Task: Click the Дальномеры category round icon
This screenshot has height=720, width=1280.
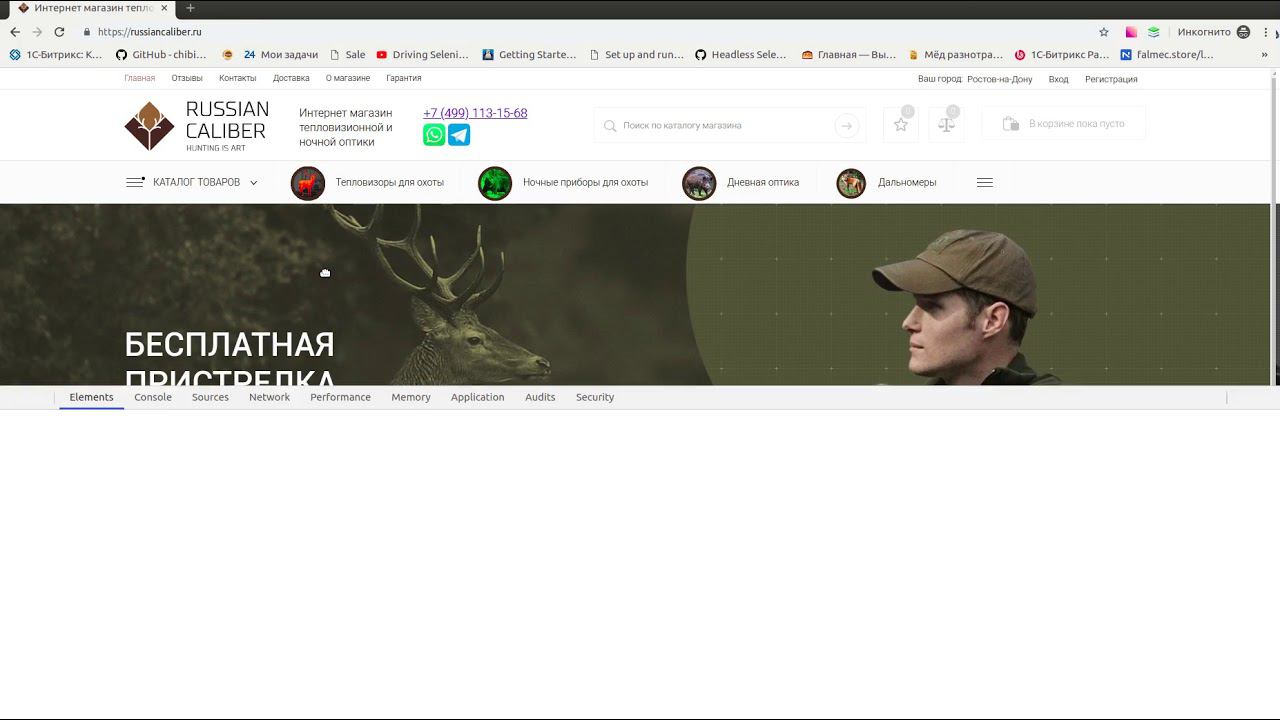Action: (851, 183)
